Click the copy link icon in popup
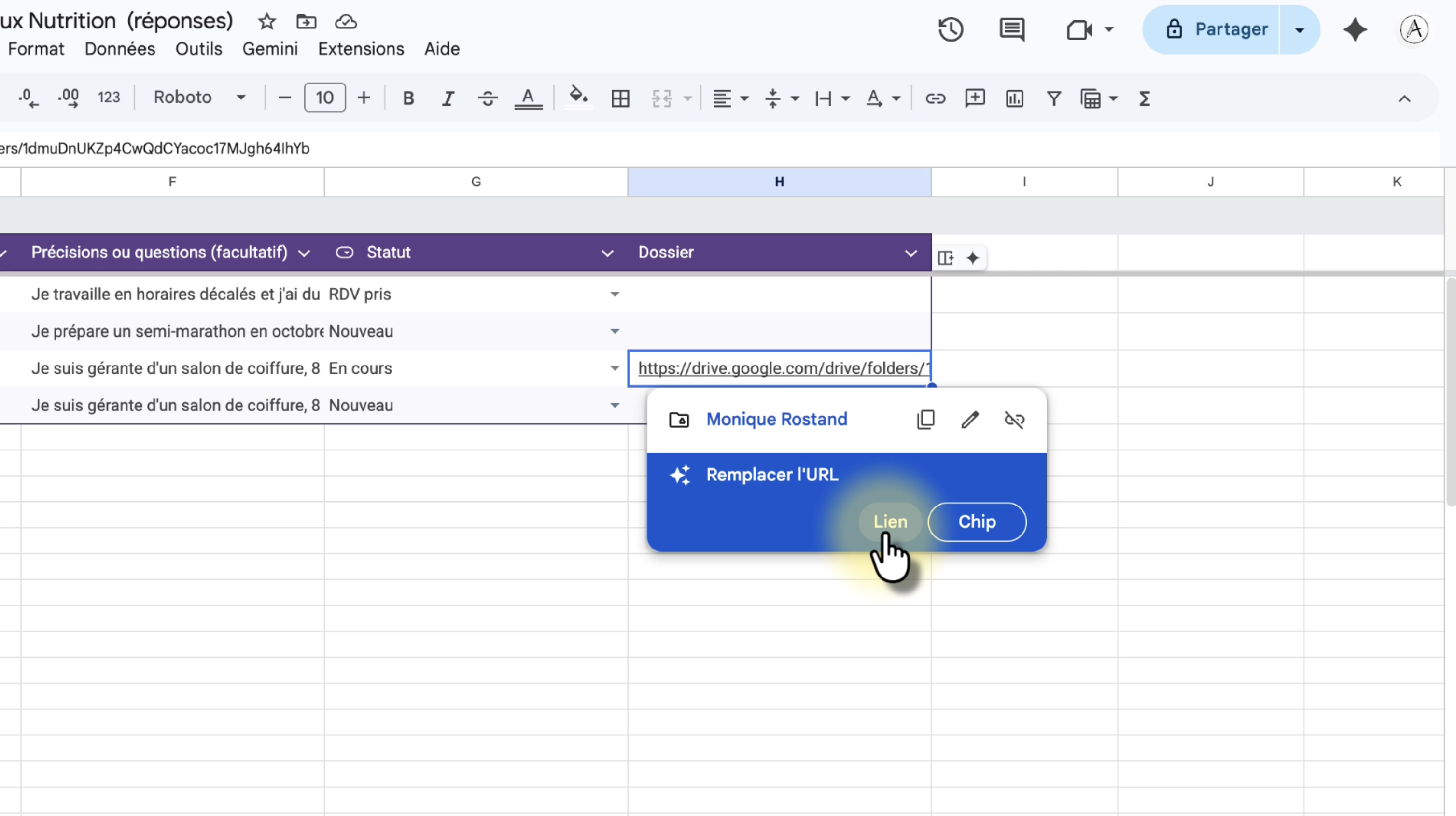Image resolution: width=1456 pixels, height=816 pixels. point(925,420)
